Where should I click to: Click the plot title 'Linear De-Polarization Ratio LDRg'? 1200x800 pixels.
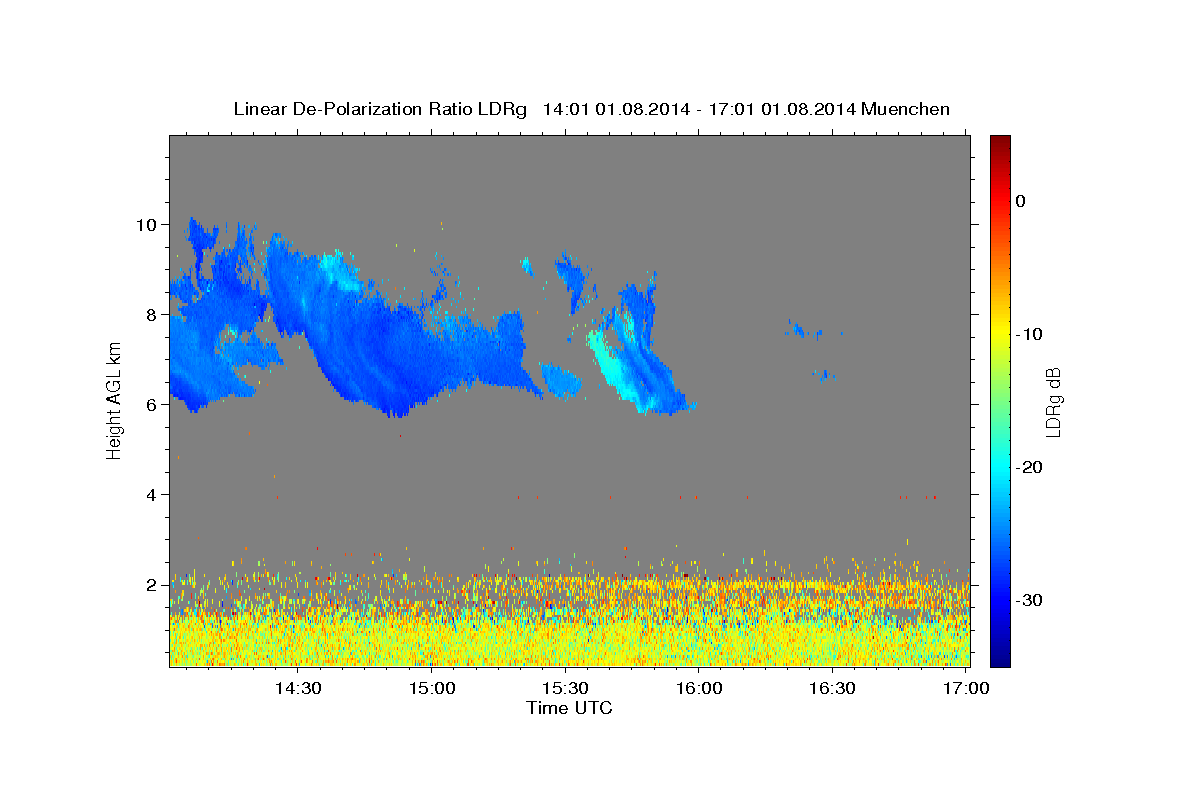pos(380,109)
